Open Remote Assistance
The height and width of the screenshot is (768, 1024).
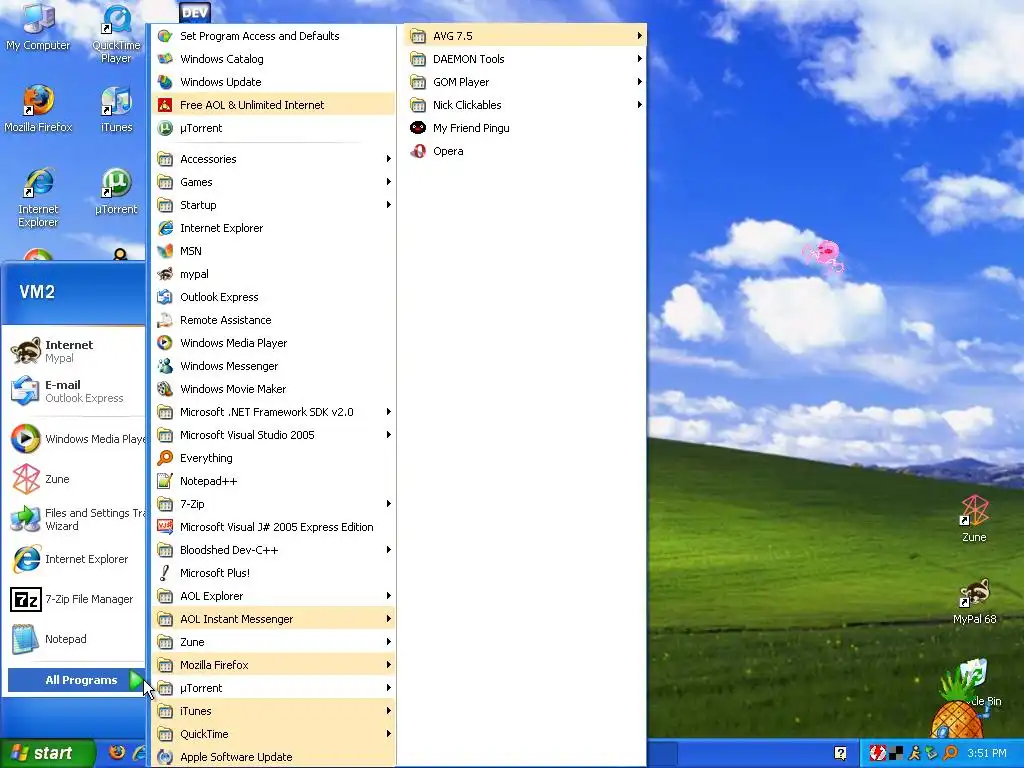[x=274, y=320]
